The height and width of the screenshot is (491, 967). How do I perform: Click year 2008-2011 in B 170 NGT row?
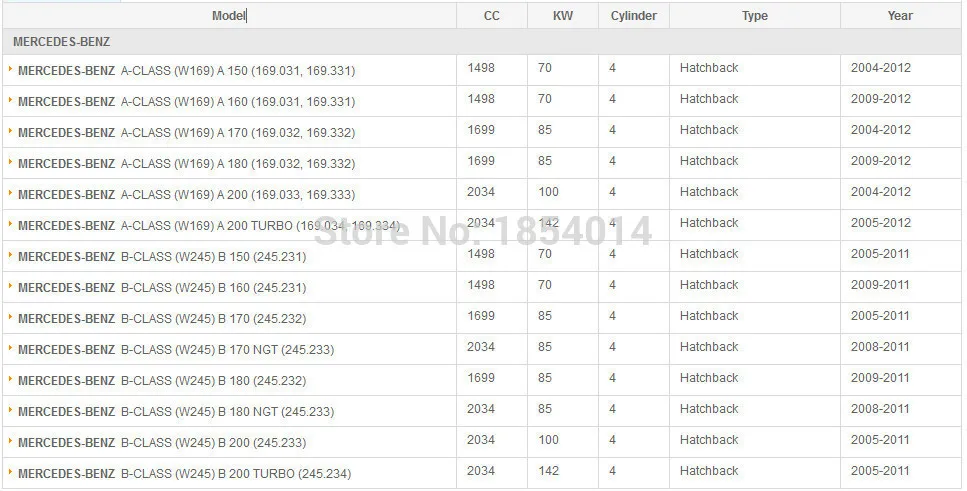880,347
